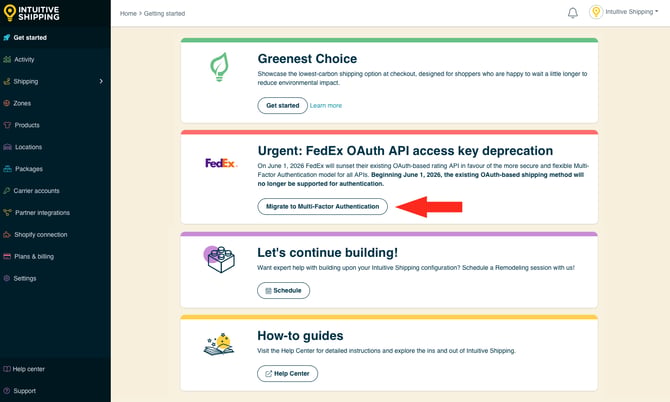
Task: Click the calendar icon inside the Schedule button
Action: (268, 290)
